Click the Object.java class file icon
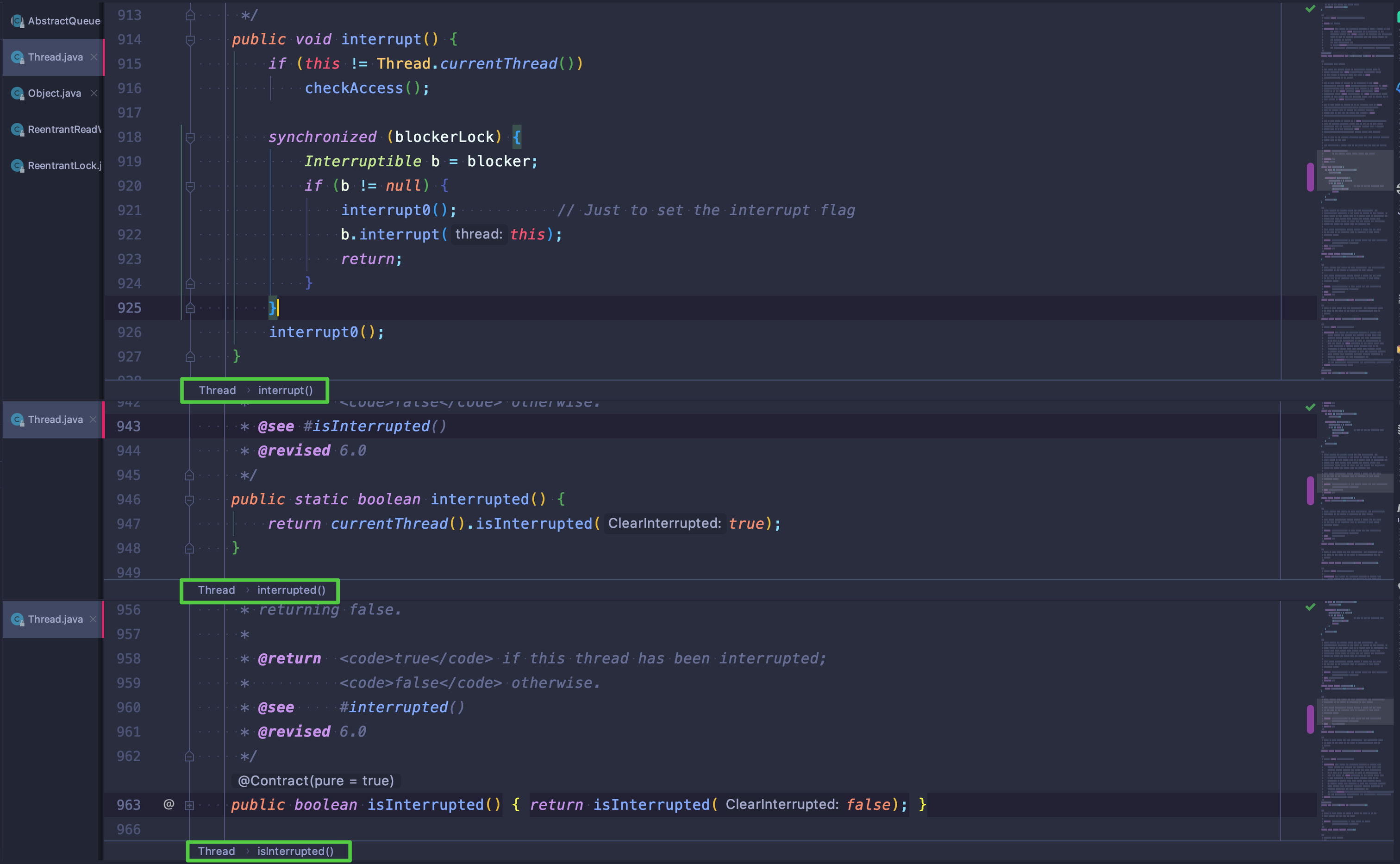1400x864 pixels. click(x=17, y=93)
